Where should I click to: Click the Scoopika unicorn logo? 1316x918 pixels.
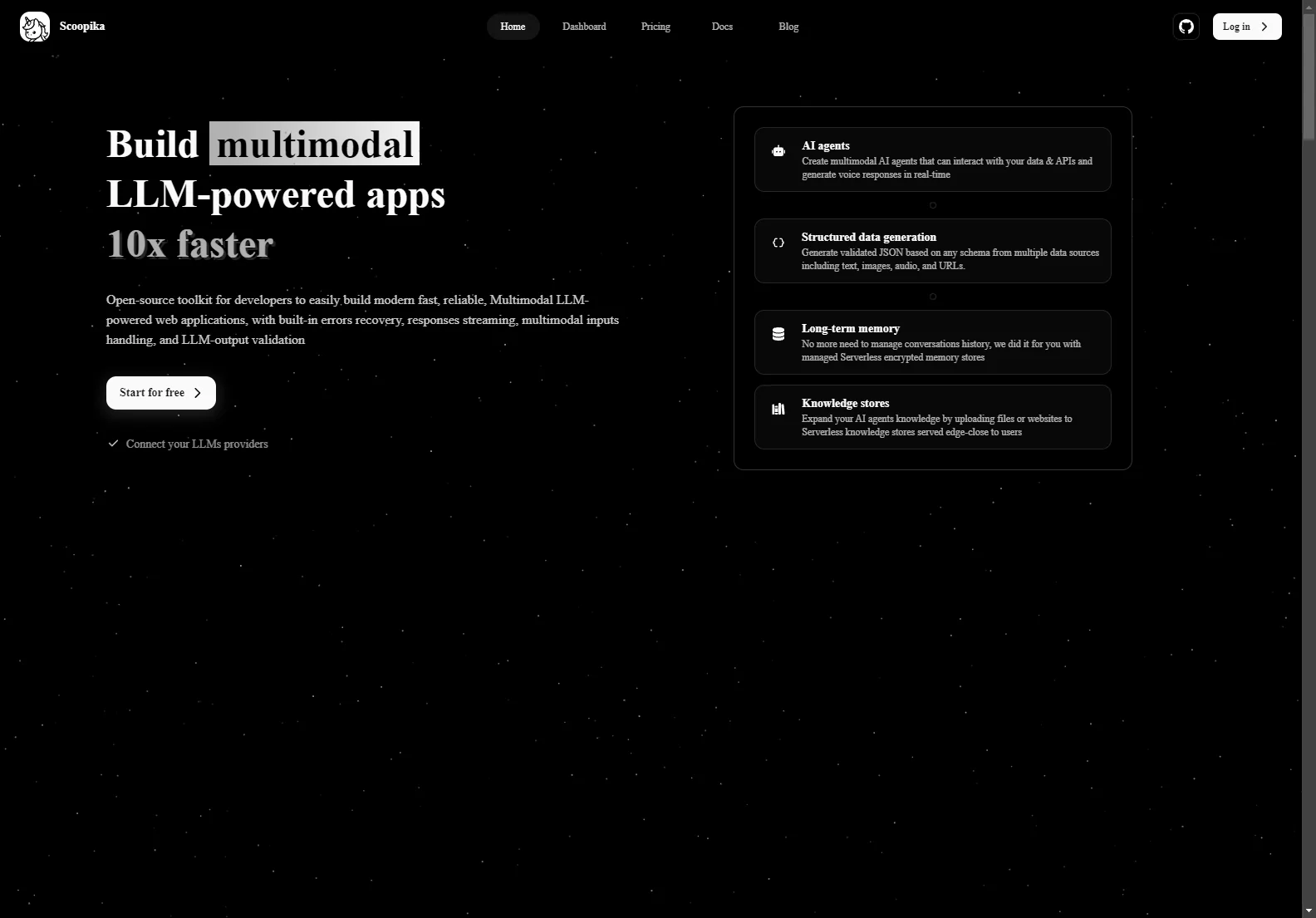[x=35, y=27]
